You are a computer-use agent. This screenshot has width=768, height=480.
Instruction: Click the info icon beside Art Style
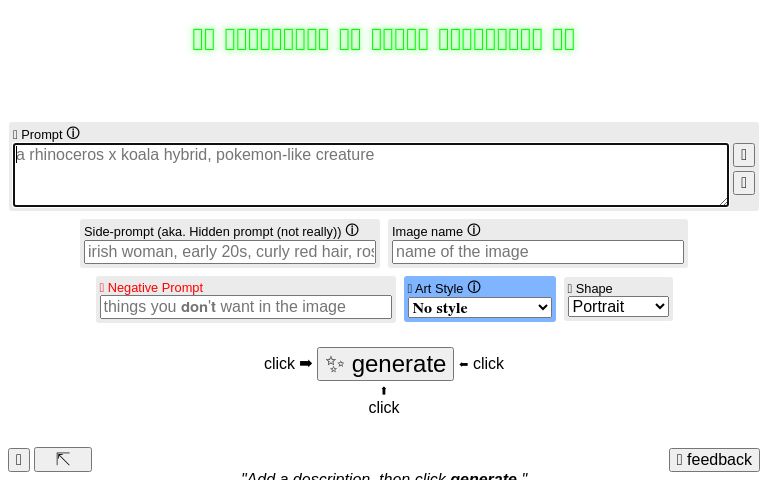pyautogui.click(x=474, y=288)
